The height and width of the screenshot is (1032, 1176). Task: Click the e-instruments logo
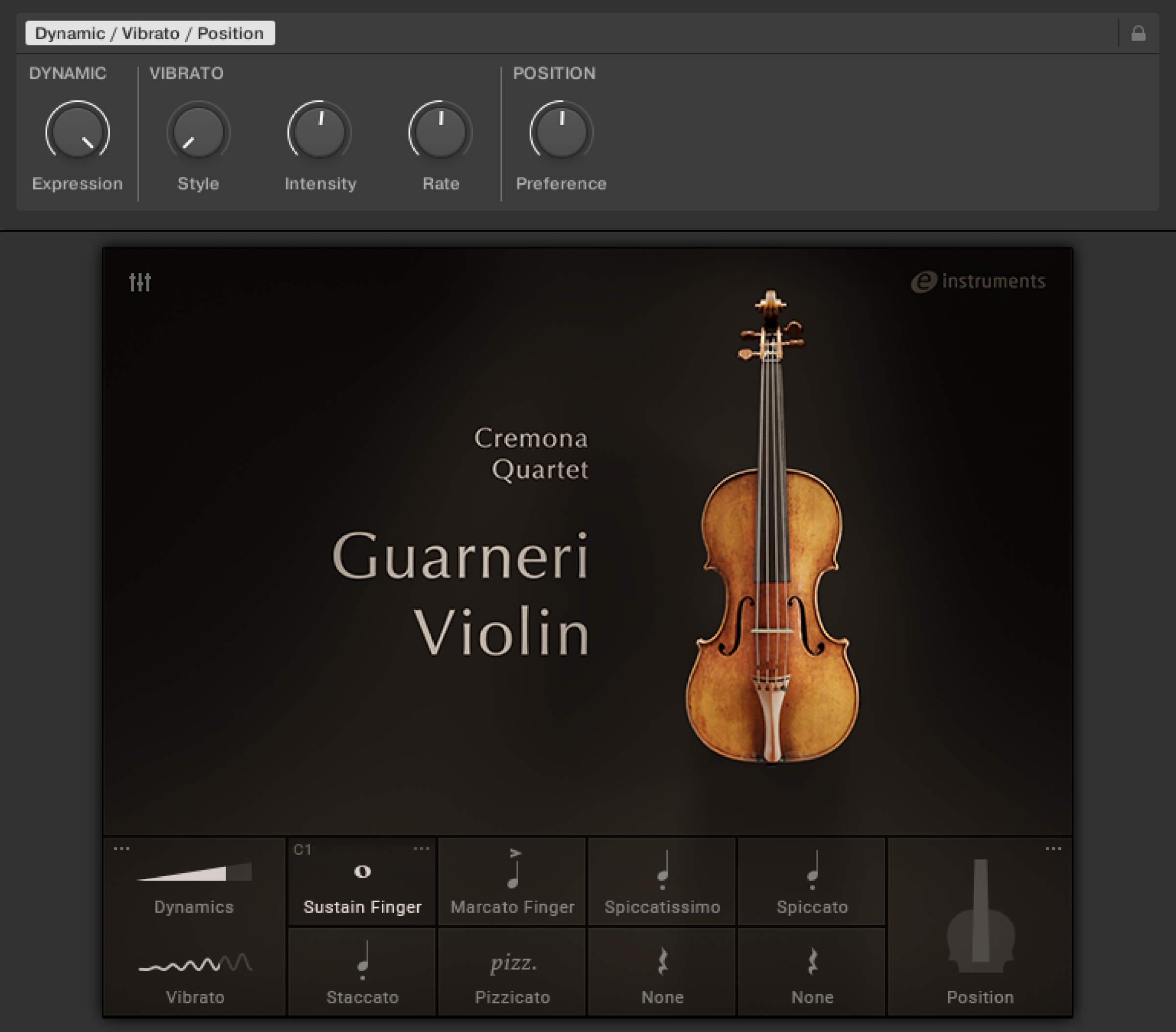pyautogui.click(x=978, y=282)
